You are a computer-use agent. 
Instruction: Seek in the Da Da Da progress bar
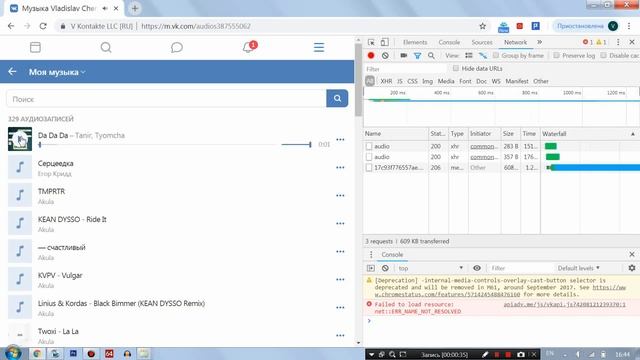(158, 144)
